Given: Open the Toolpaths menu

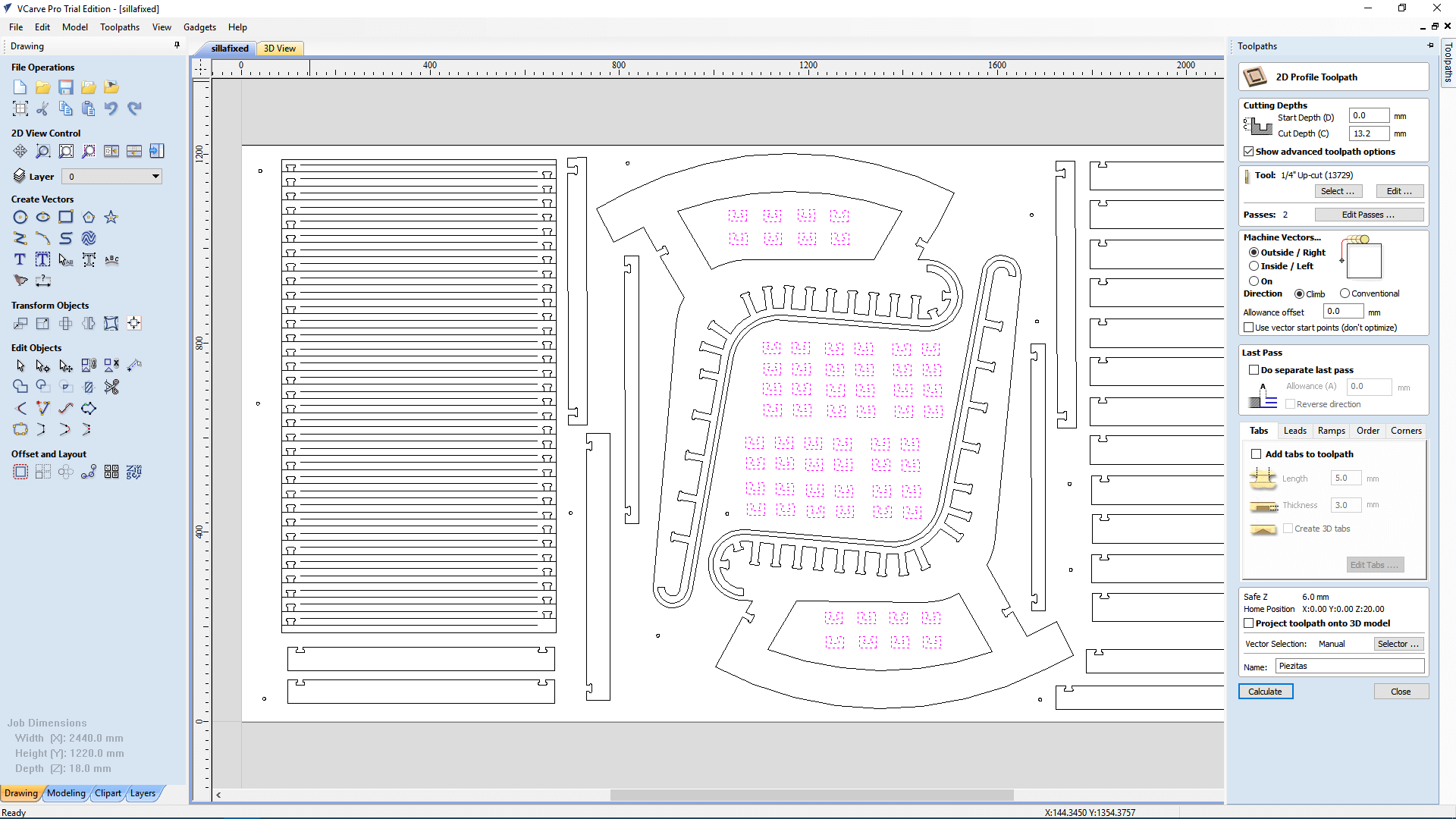Looking at the screenshot, I should [120, 27].
